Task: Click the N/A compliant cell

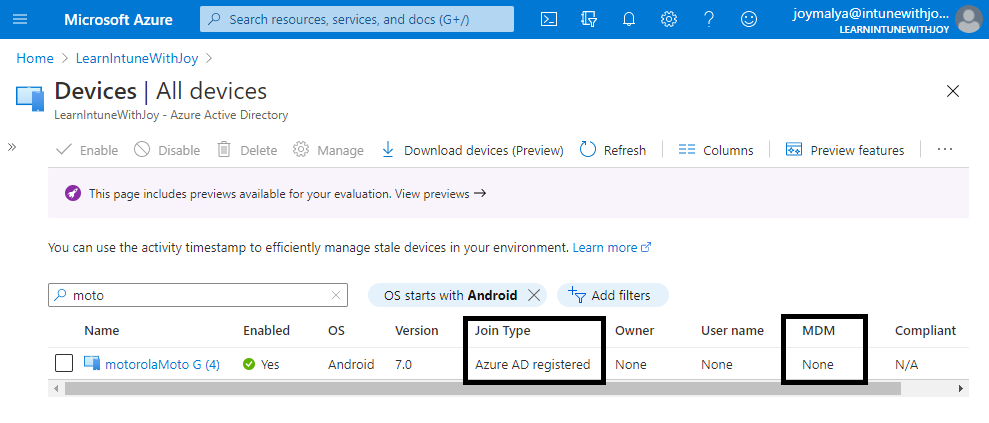Action: (x=906, y=364)
